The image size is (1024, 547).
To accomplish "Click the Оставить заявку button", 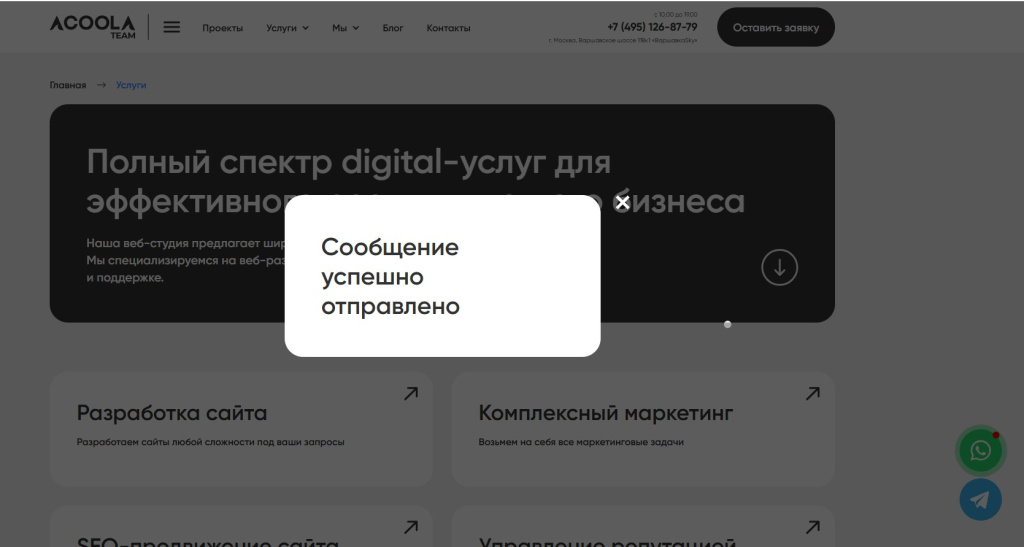I will [776, 27].
